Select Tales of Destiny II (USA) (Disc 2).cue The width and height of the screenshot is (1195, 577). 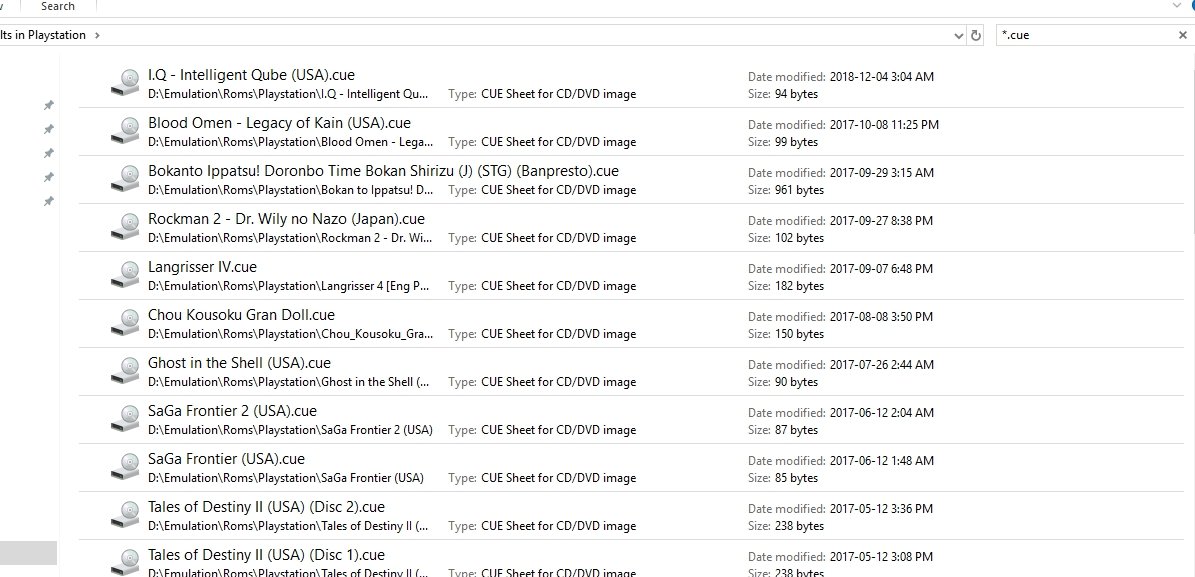click(x=267, y=507)
